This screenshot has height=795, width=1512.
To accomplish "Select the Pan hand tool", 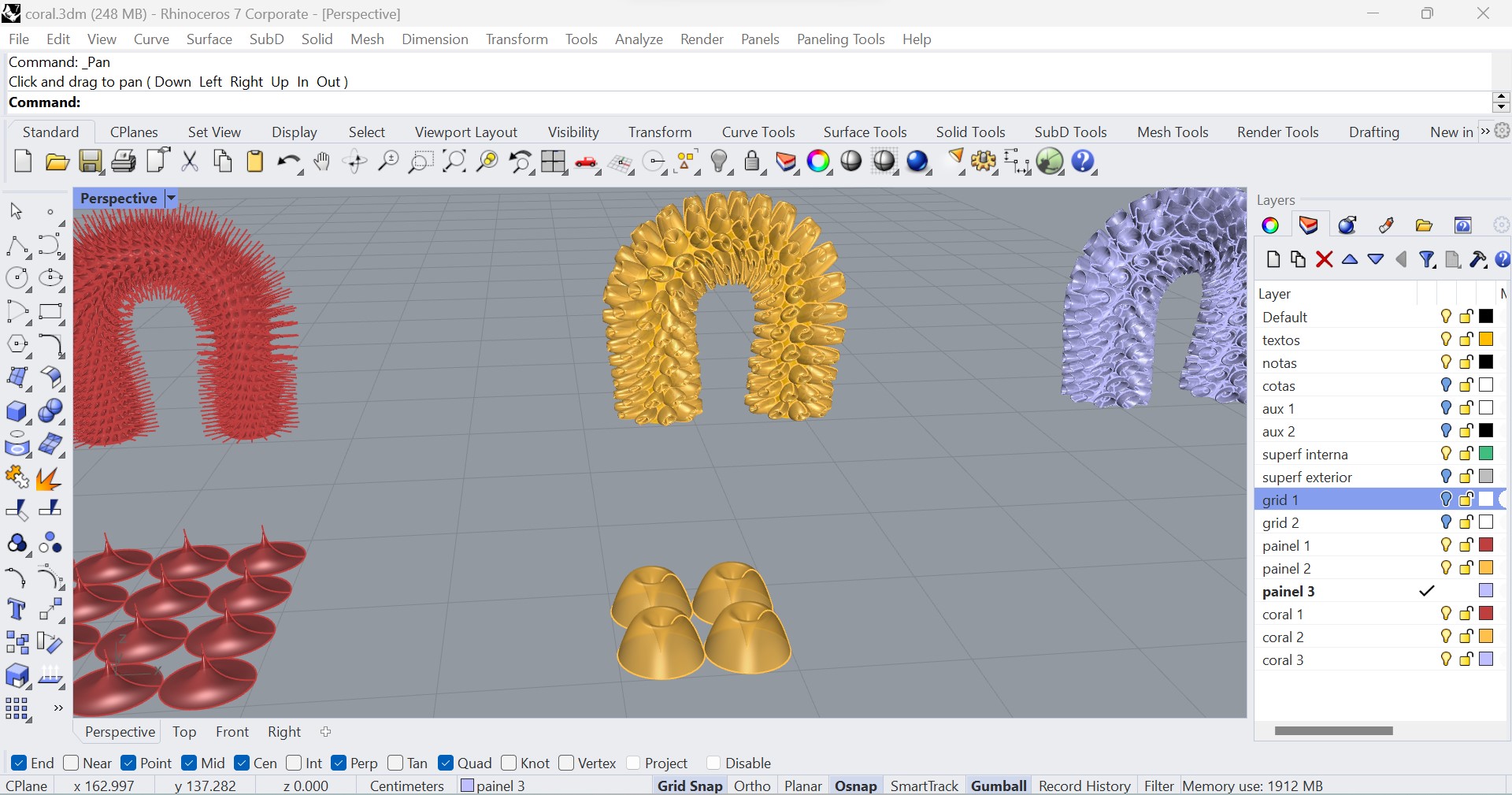I will (x=322, y=162).
